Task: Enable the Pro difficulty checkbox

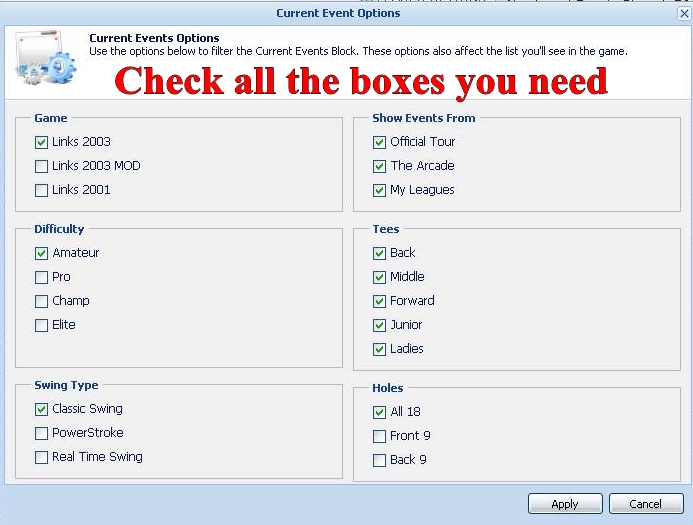Action: pyautogui.click(x=41, y=278)
